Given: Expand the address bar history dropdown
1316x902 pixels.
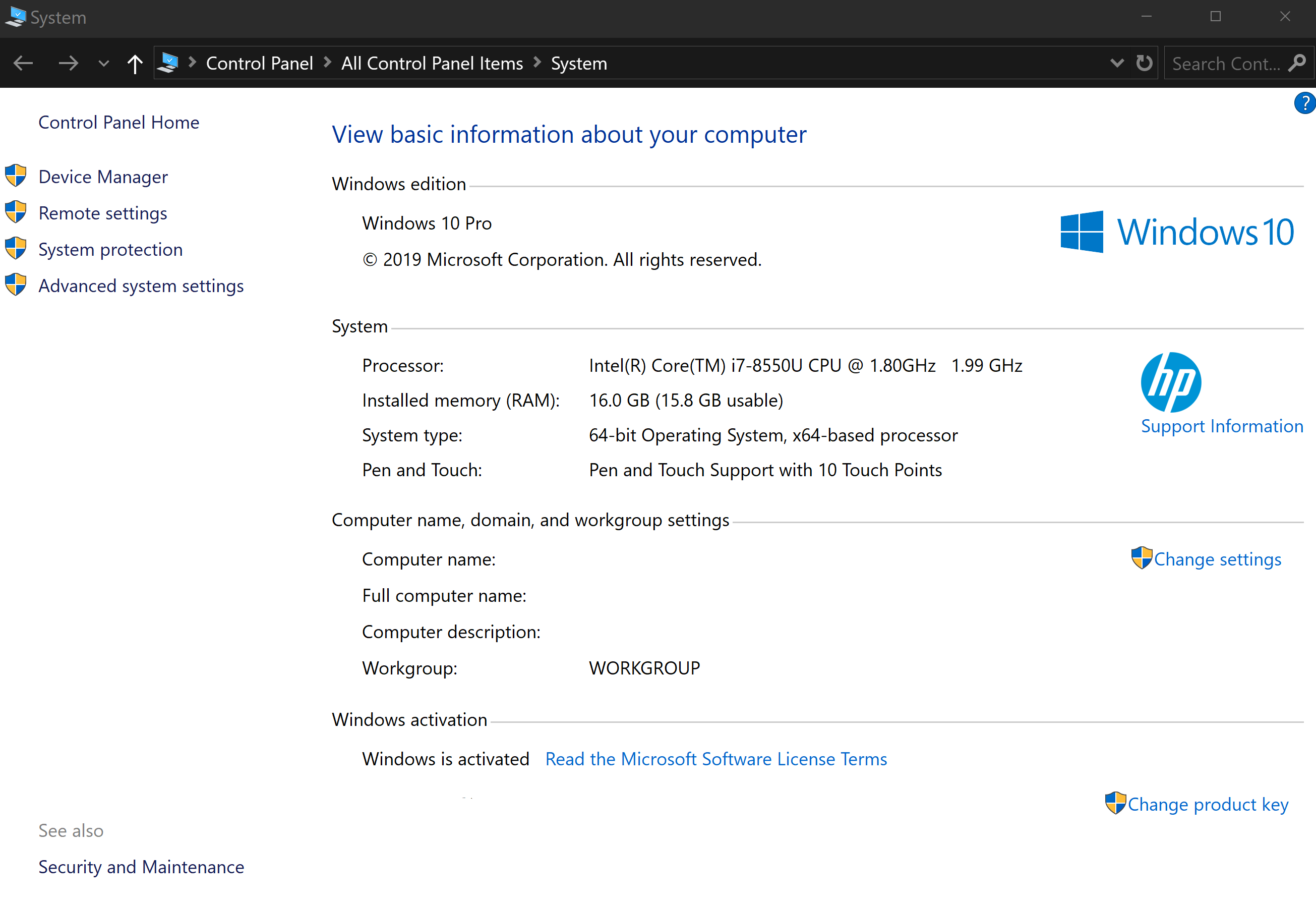Looking at the screenshot, I should [1117, 63].
